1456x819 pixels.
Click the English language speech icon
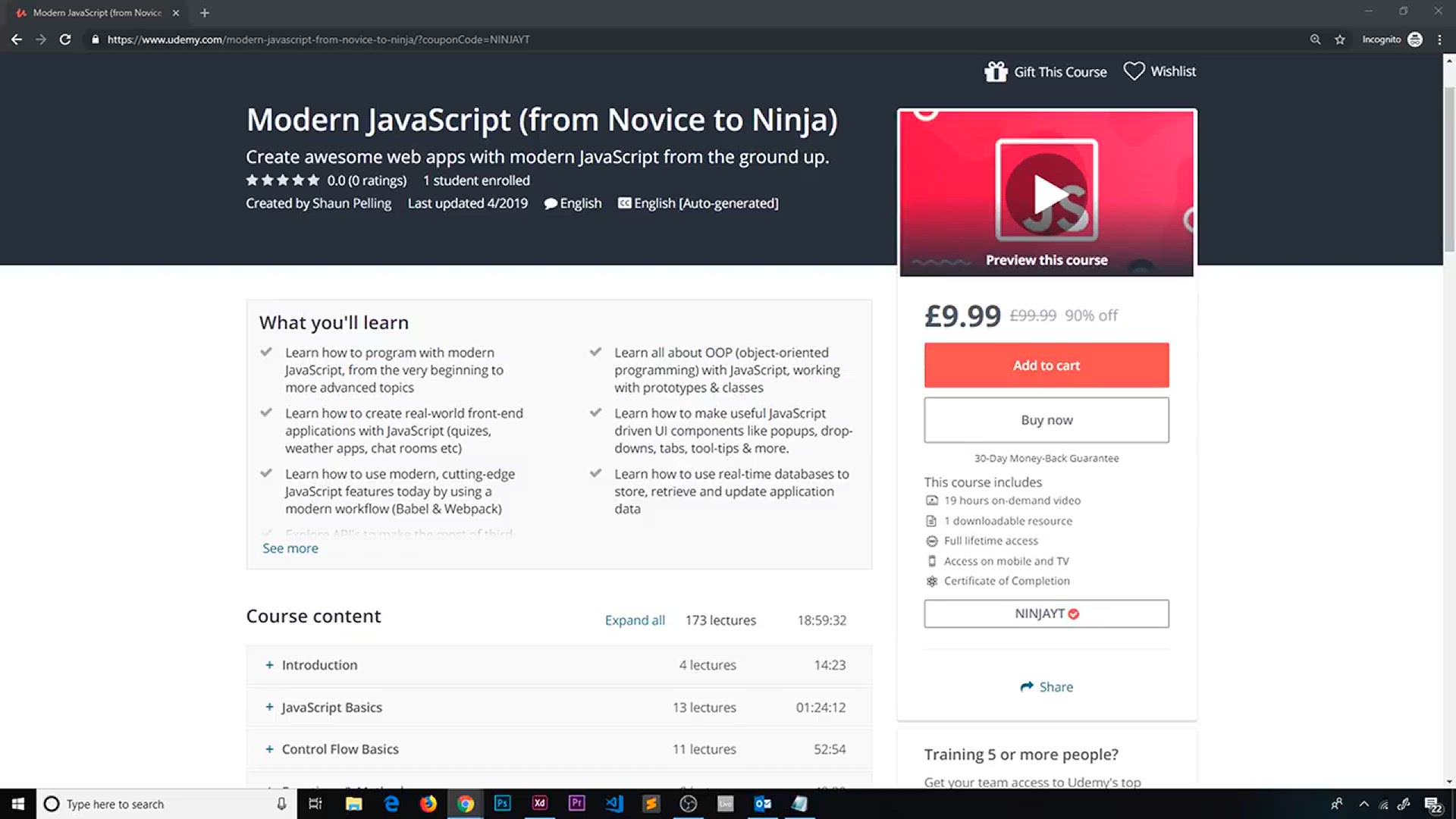(551, 203)
